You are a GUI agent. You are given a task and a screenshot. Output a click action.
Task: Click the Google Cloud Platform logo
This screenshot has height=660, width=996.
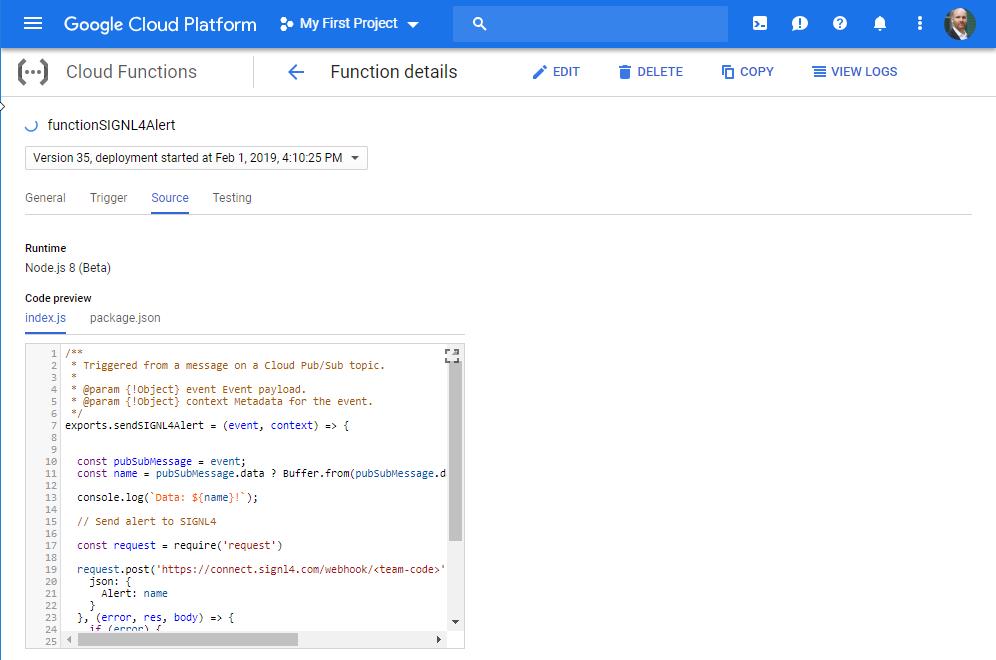coord(160,24)
